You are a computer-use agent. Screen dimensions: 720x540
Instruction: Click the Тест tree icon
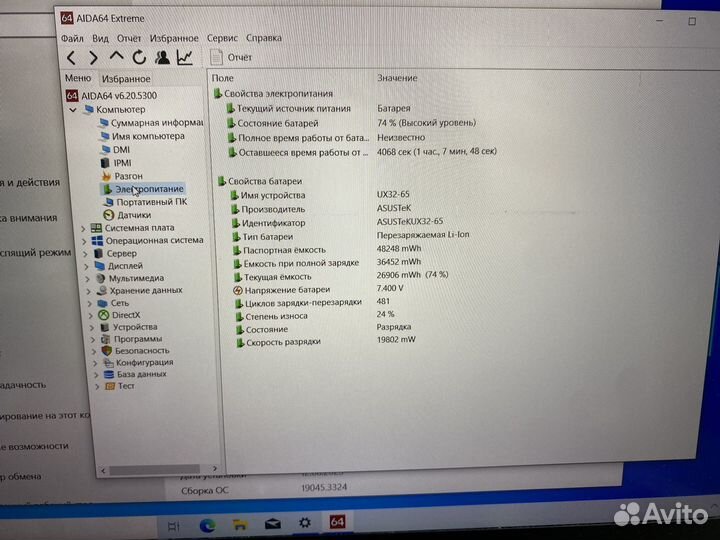(x=110, y=386)
